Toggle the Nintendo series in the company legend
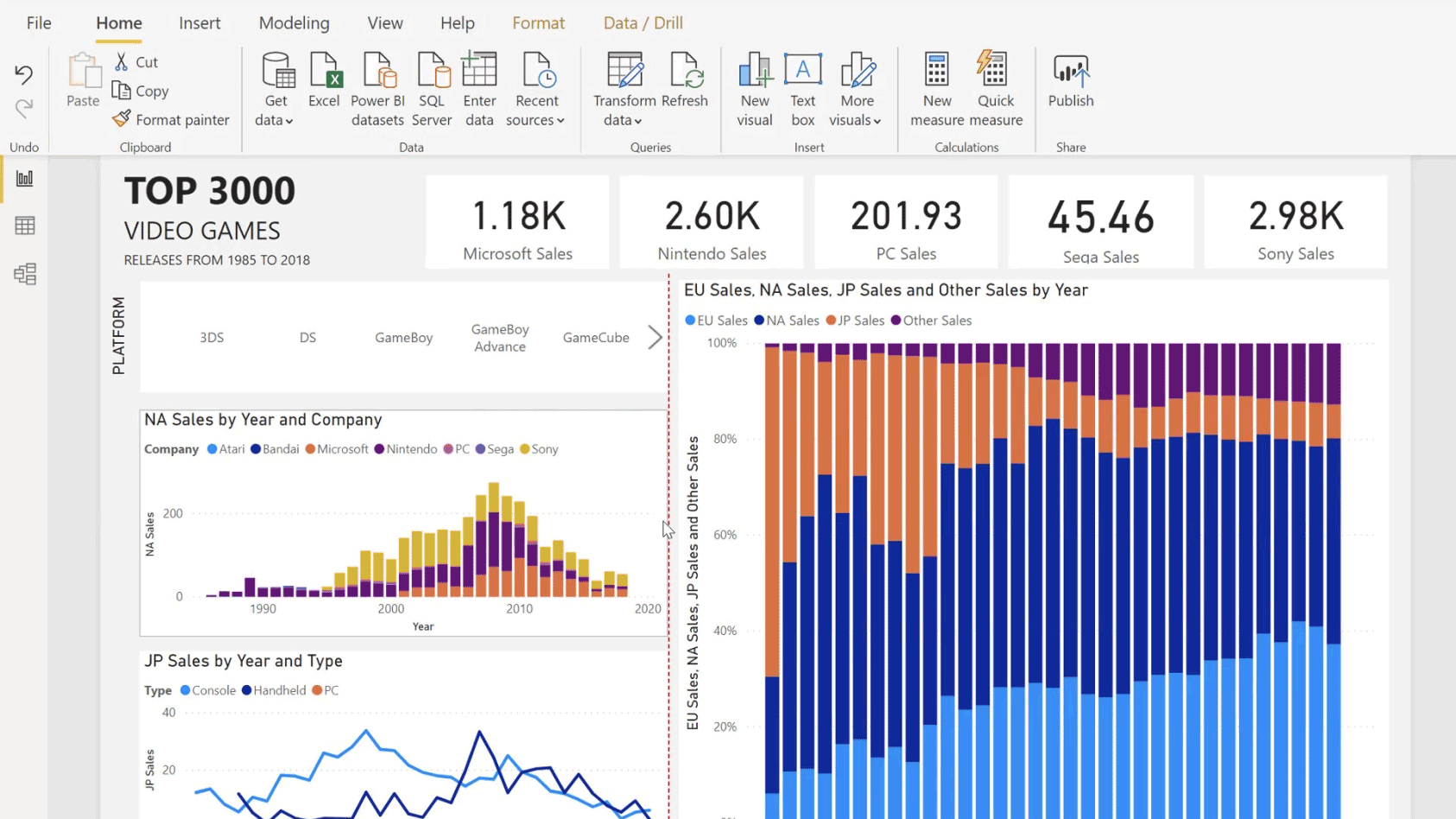1456x819 pixels. point(406,448)
